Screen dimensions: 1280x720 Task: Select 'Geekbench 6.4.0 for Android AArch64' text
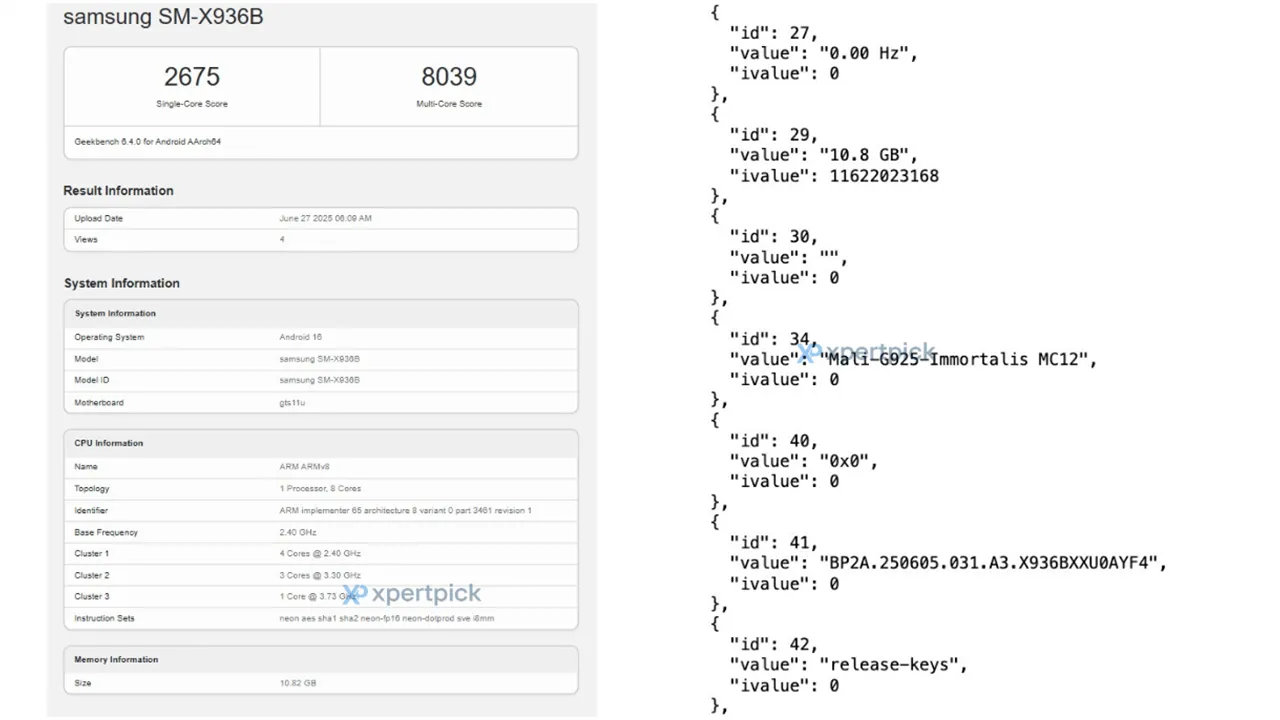point(148,142)
